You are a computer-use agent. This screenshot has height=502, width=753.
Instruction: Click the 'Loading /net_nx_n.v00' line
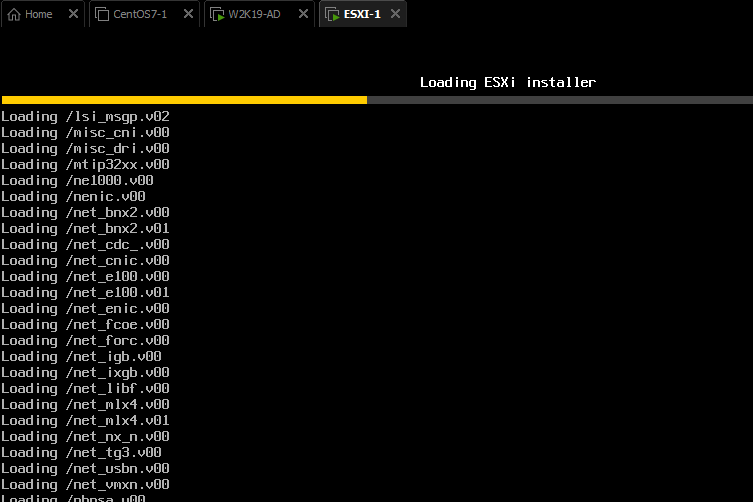click(x=85, y=437)
